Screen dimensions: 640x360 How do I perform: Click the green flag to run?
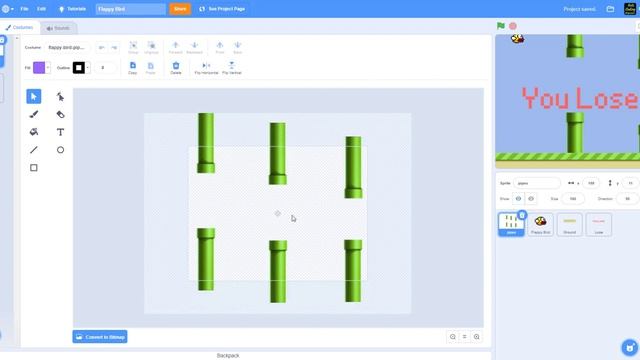click(501, 26)
